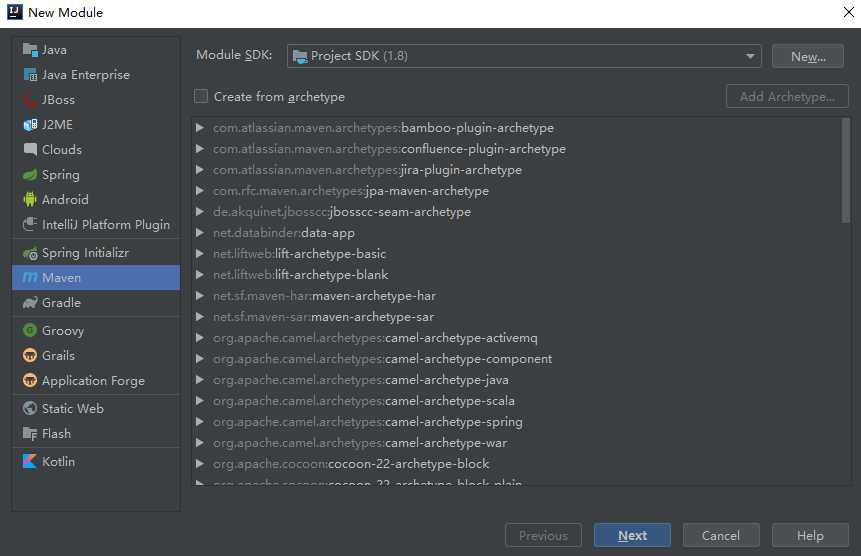This screenshot has height=556, width=861.
Task: Expand the lift-archetype-basic node
Action: click(200, 254)
